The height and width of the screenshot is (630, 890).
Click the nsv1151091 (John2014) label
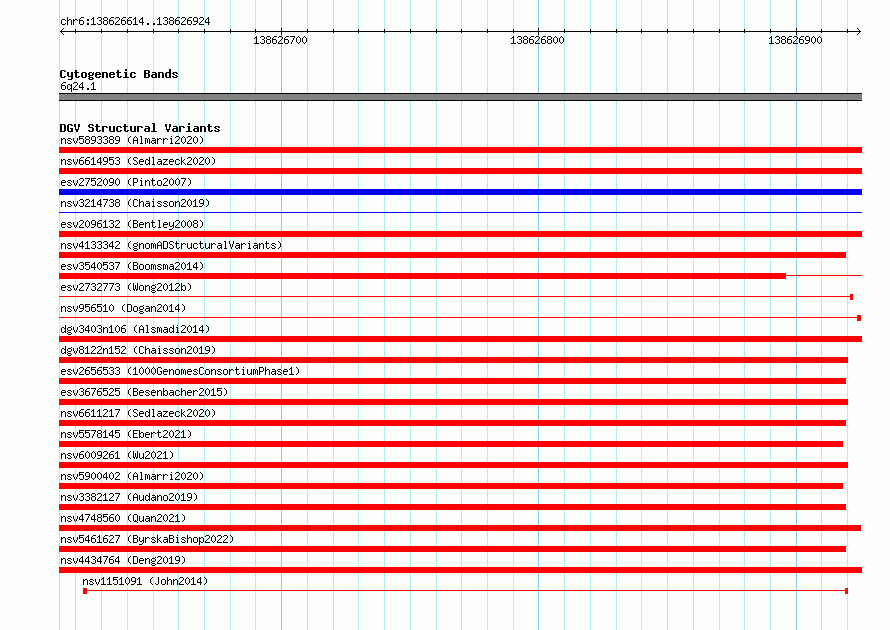pyautogui.click(x=145, y=581)
